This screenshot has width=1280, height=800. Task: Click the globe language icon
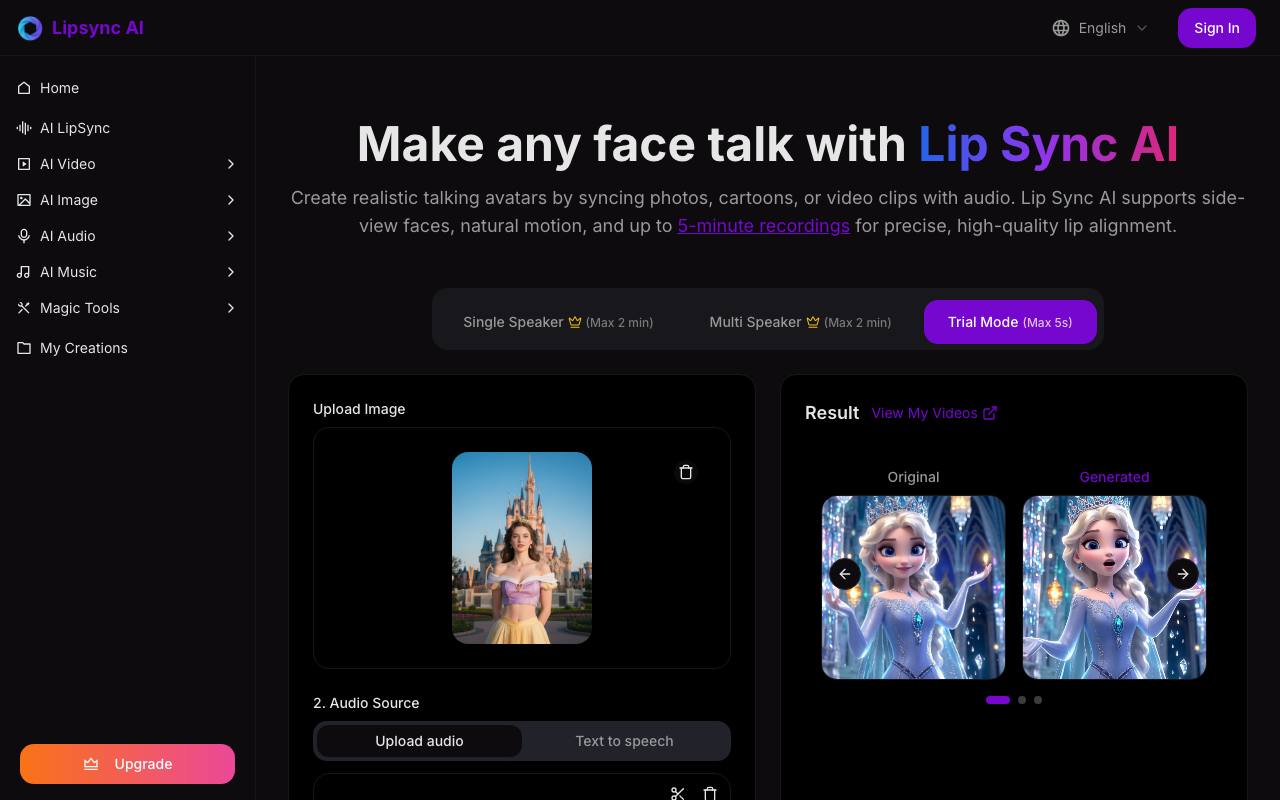1061,28
